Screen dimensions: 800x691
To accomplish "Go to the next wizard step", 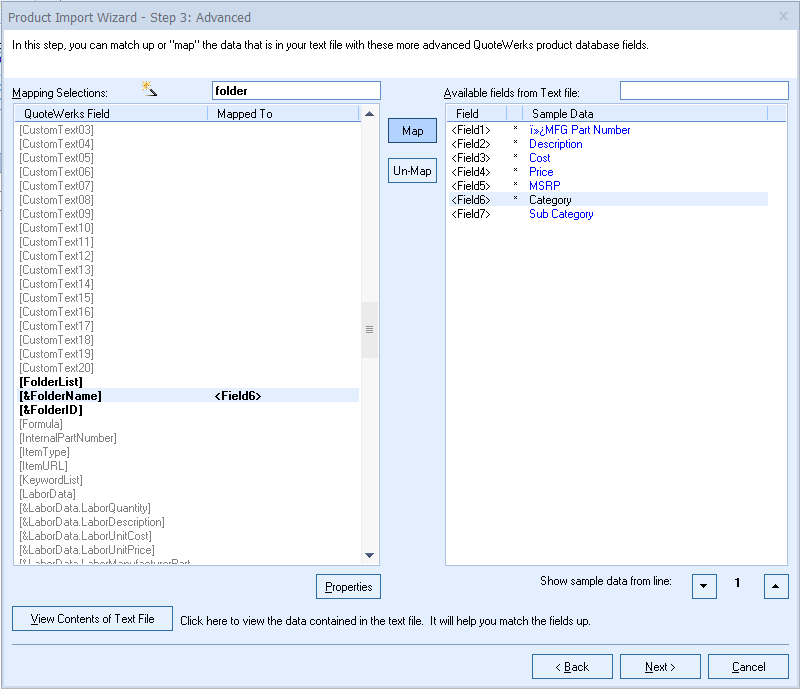I will (x=660, y=667).
